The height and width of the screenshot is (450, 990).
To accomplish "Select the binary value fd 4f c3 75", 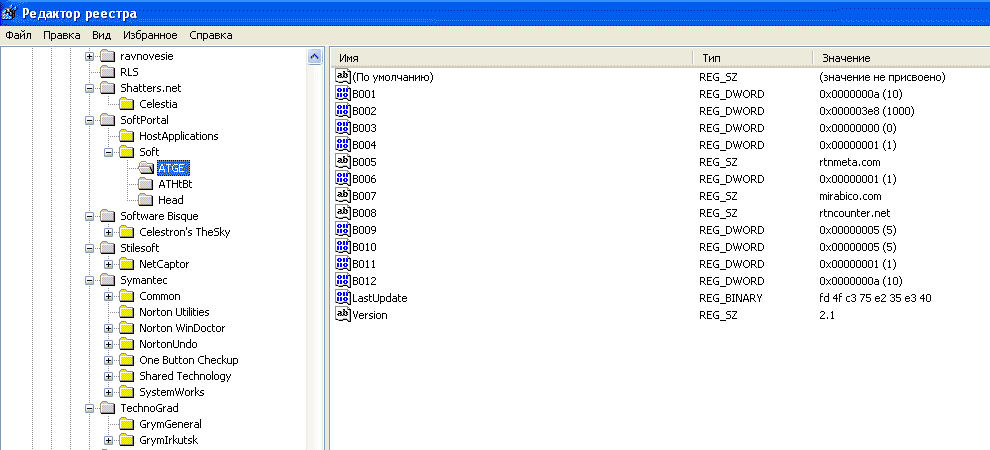I will (875, 298).
